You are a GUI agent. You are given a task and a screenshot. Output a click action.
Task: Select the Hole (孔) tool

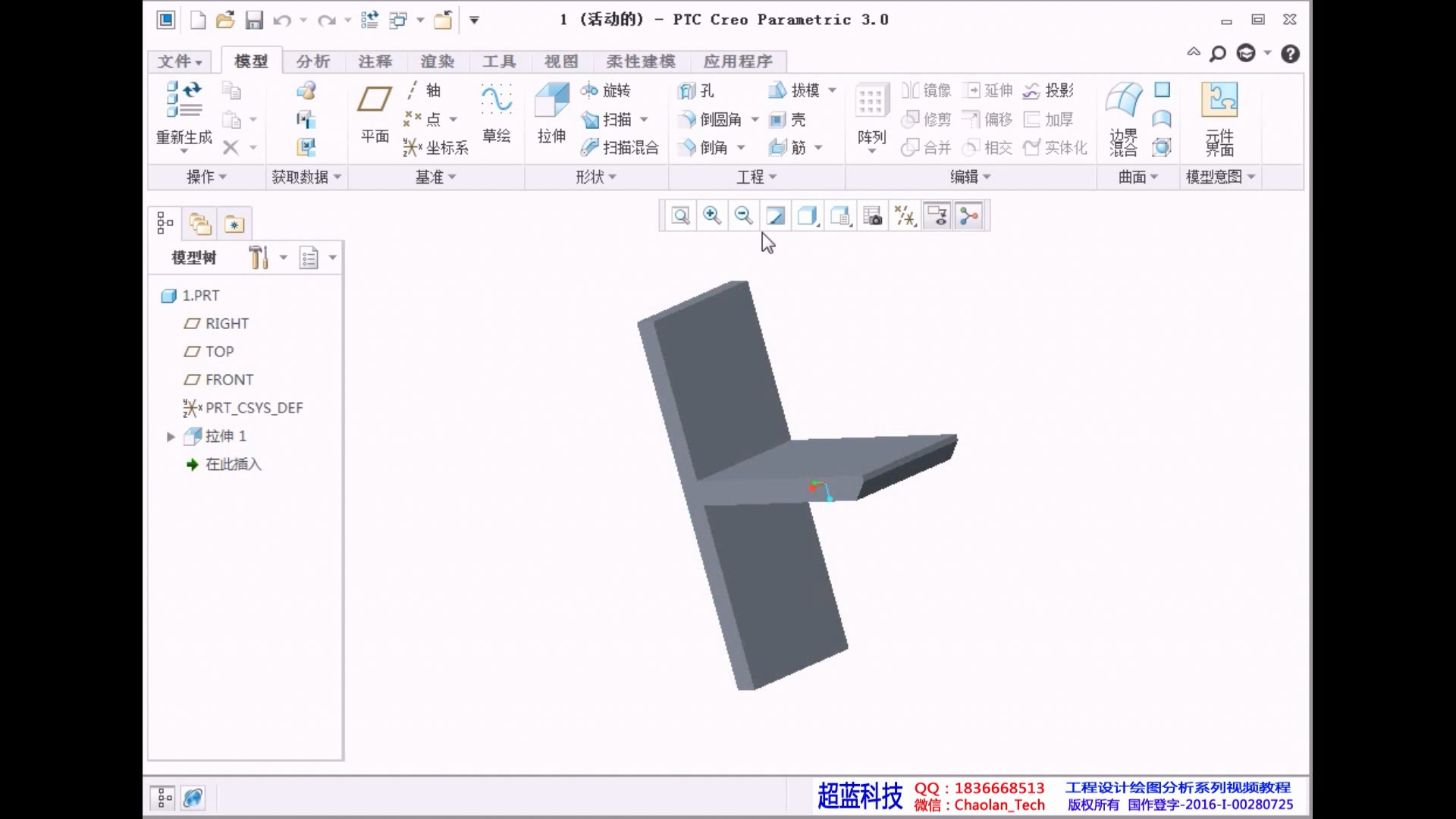point(697,91)
